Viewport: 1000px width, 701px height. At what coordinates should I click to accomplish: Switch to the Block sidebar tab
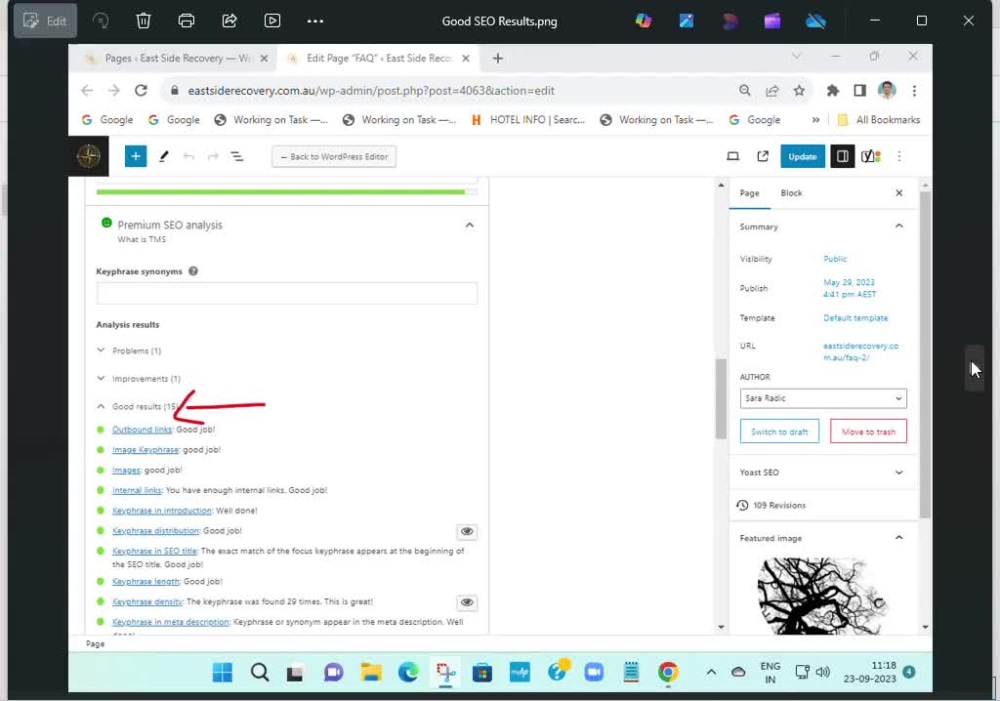coord(791,193)
